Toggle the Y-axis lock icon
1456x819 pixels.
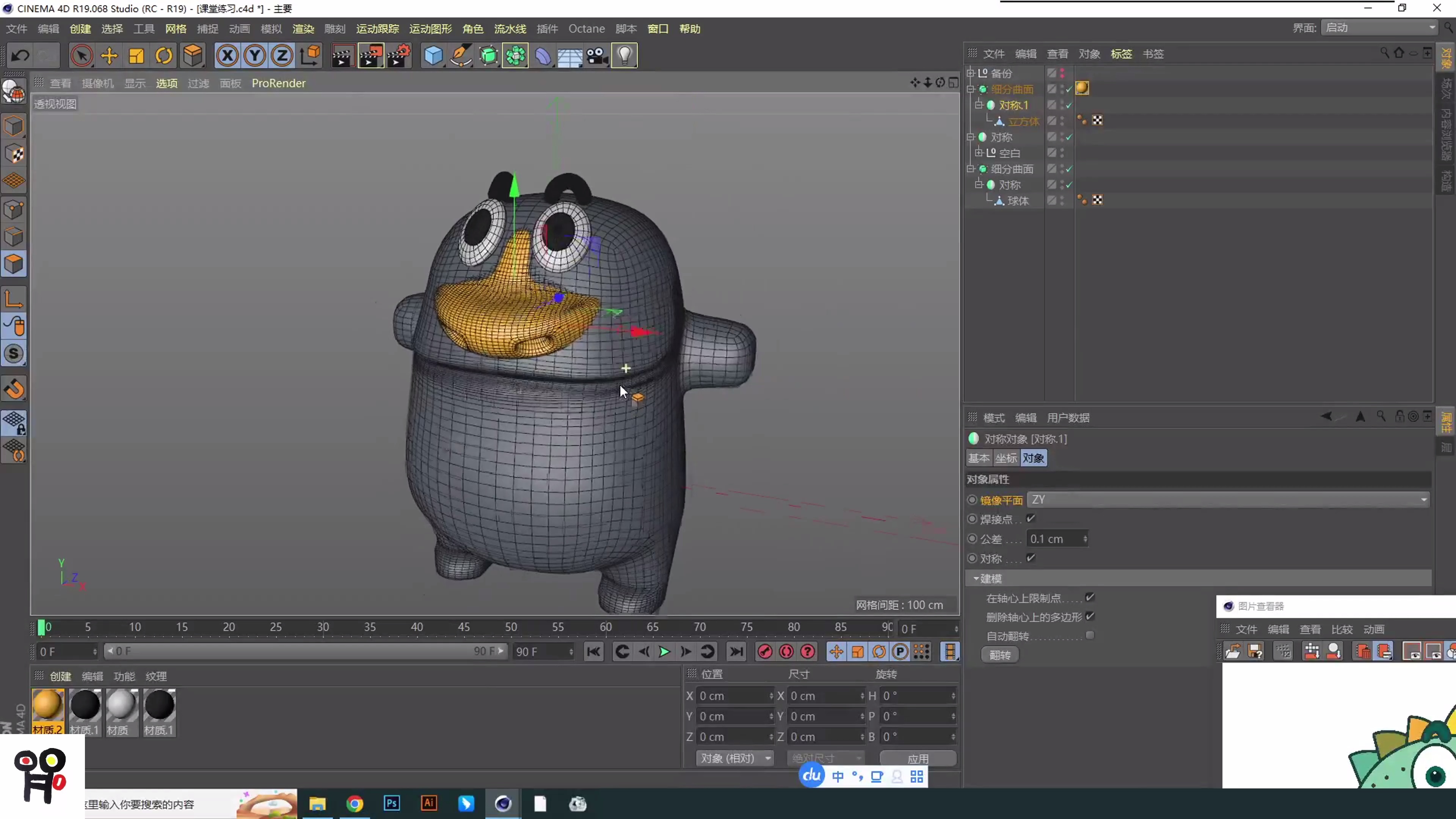(254, 55)
